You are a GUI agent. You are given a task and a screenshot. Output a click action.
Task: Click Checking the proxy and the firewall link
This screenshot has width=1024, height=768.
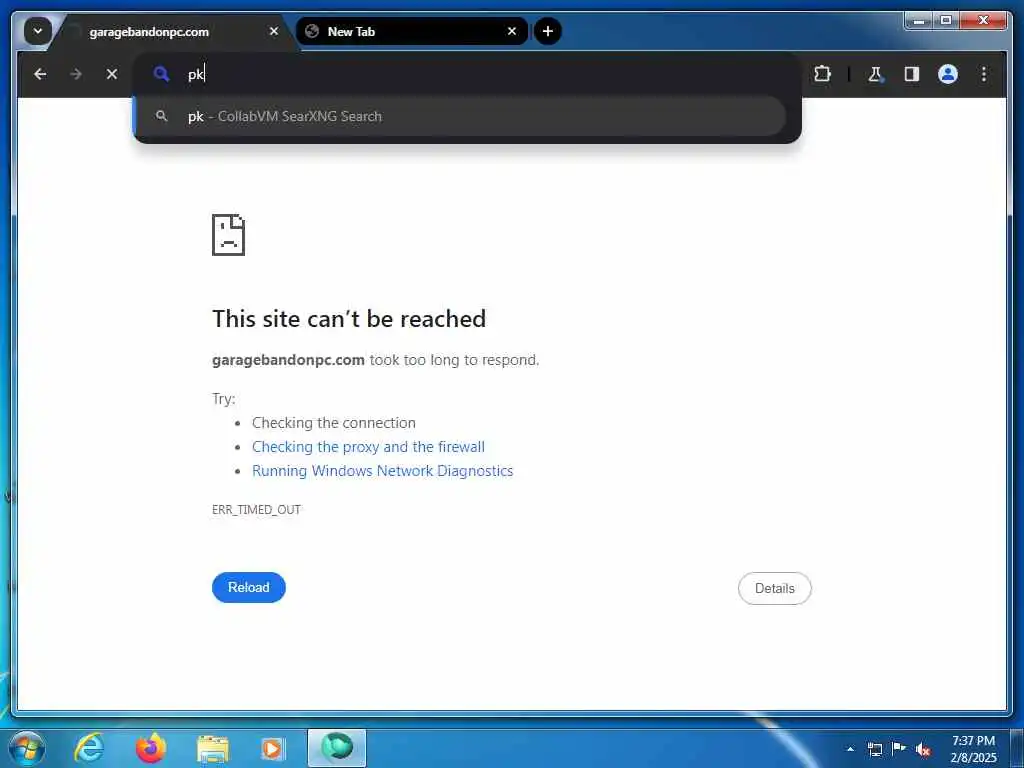point(368,447)
